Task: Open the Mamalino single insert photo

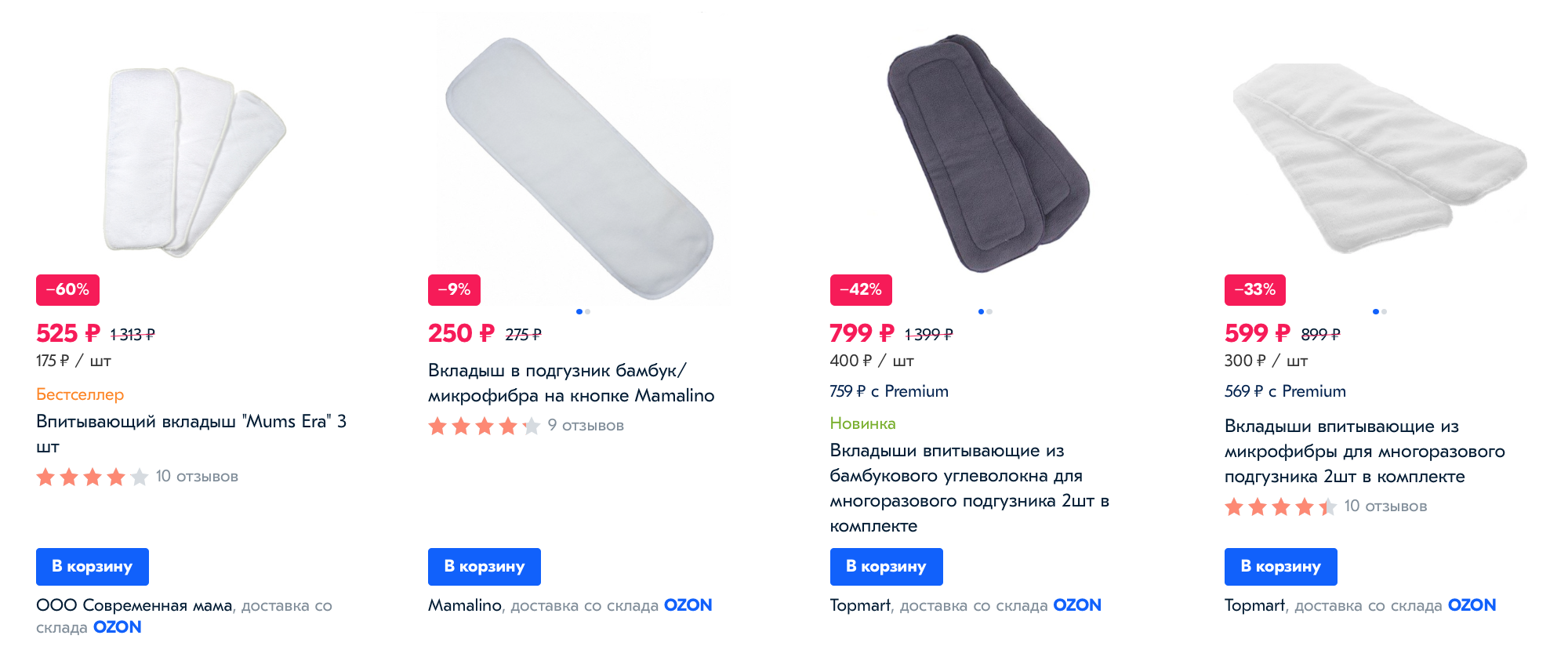Action: point(580,168)
